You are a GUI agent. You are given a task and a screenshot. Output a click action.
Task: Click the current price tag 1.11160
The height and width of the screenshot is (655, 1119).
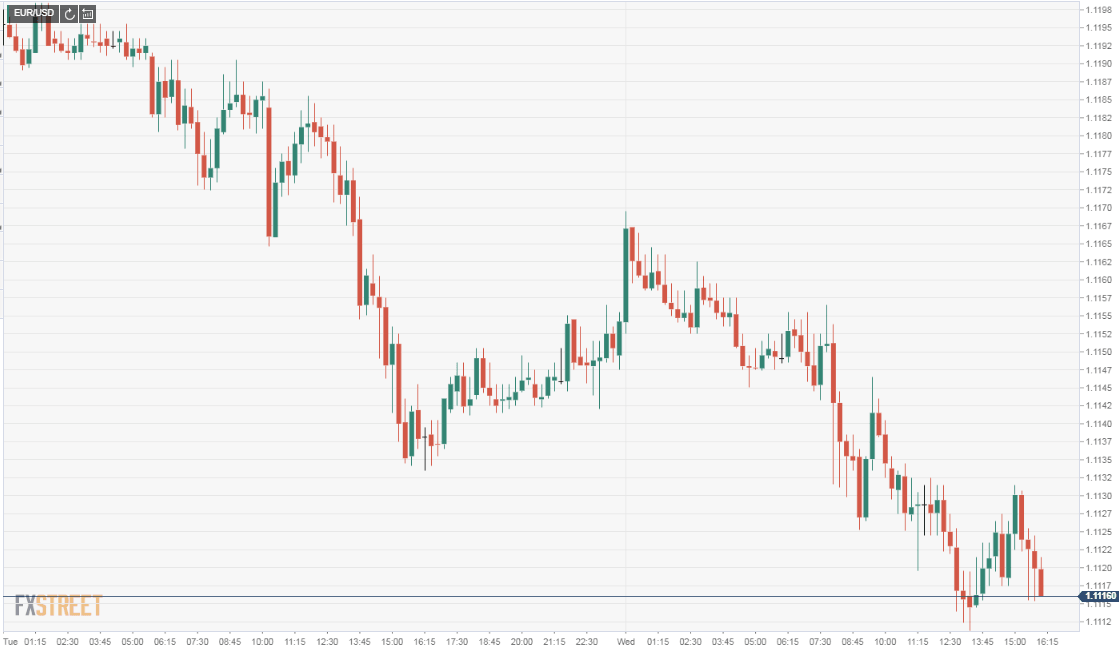[x=1098, y=596]
